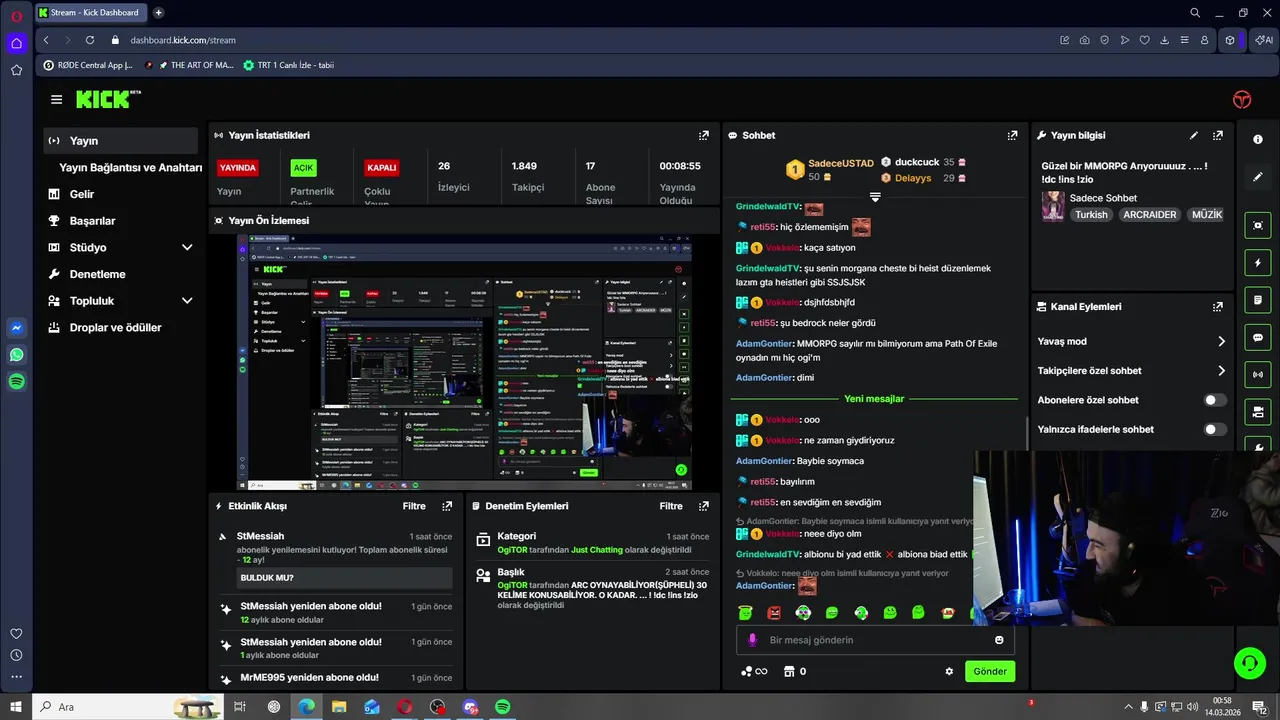The width and height of the screenshot is (1280, 720).
Task: Click the Windows taskbar search box Ara
Action: pos(128,707)
